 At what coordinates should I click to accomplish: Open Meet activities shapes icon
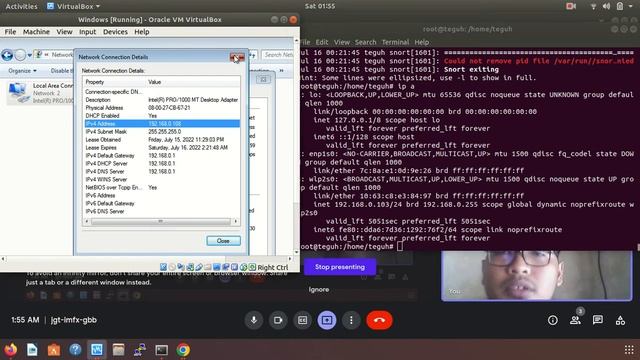click(620, 320)
